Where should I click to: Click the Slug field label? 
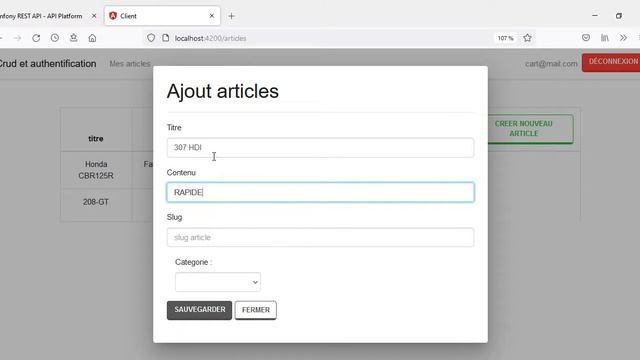point(174,217)
